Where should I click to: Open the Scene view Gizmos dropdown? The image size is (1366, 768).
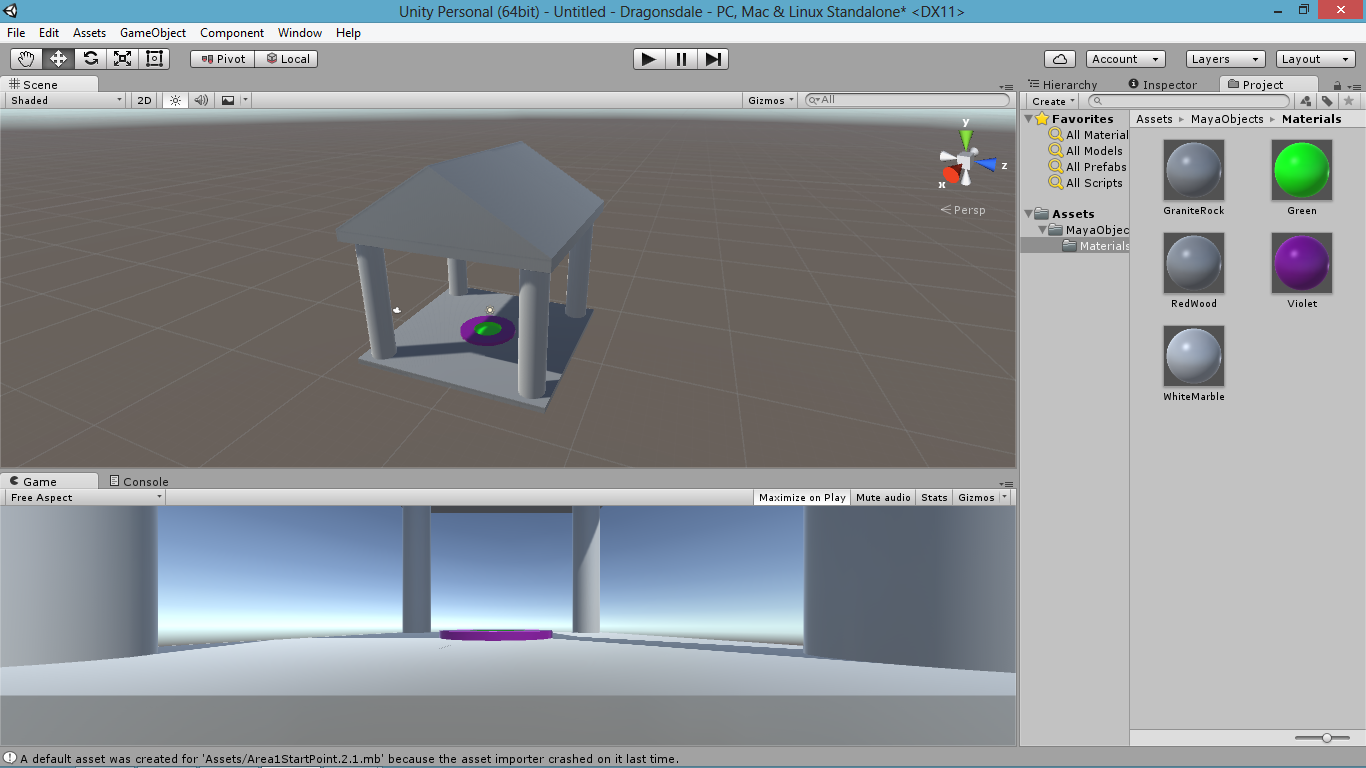[771, 100]
